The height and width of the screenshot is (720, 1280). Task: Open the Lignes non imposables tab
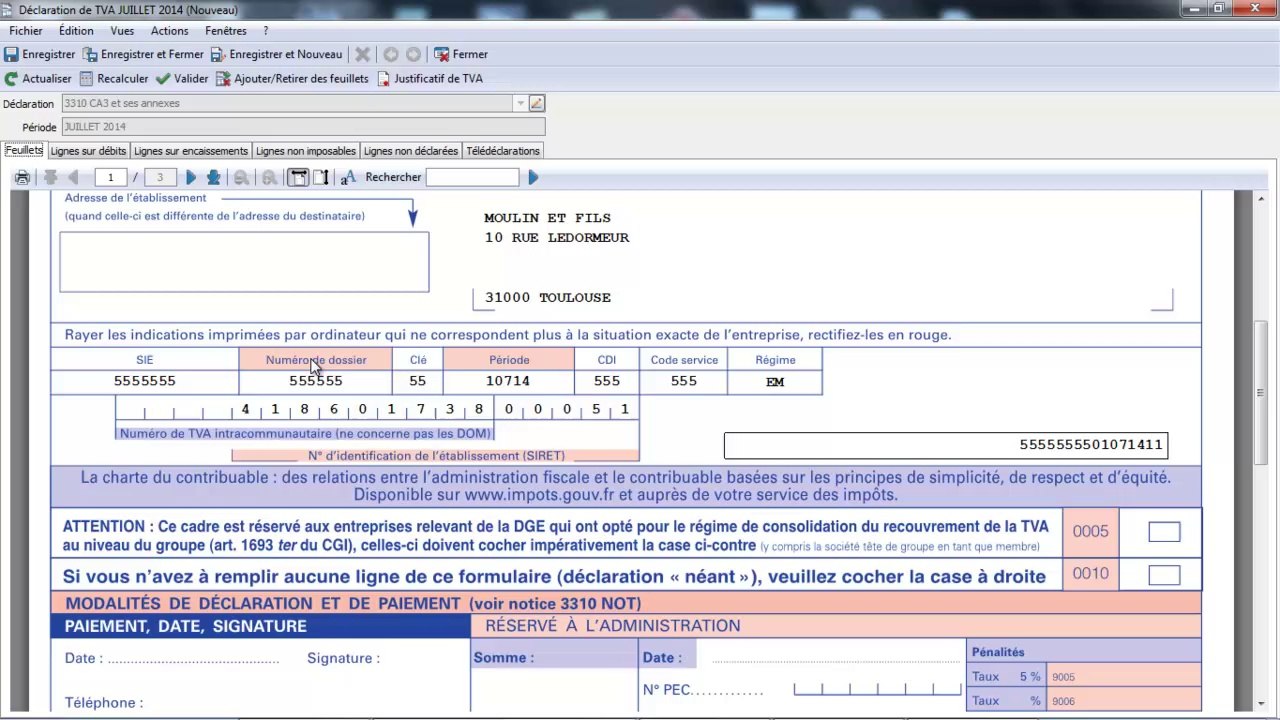[306, 151]
